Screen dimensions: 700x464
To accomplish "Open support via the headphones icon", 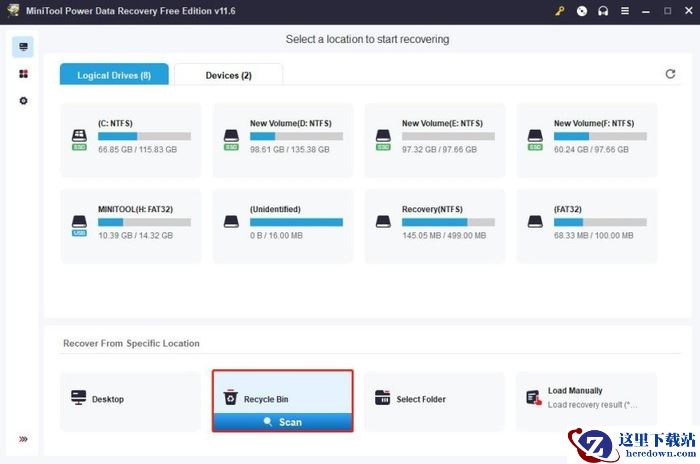I will pos(603,11).
